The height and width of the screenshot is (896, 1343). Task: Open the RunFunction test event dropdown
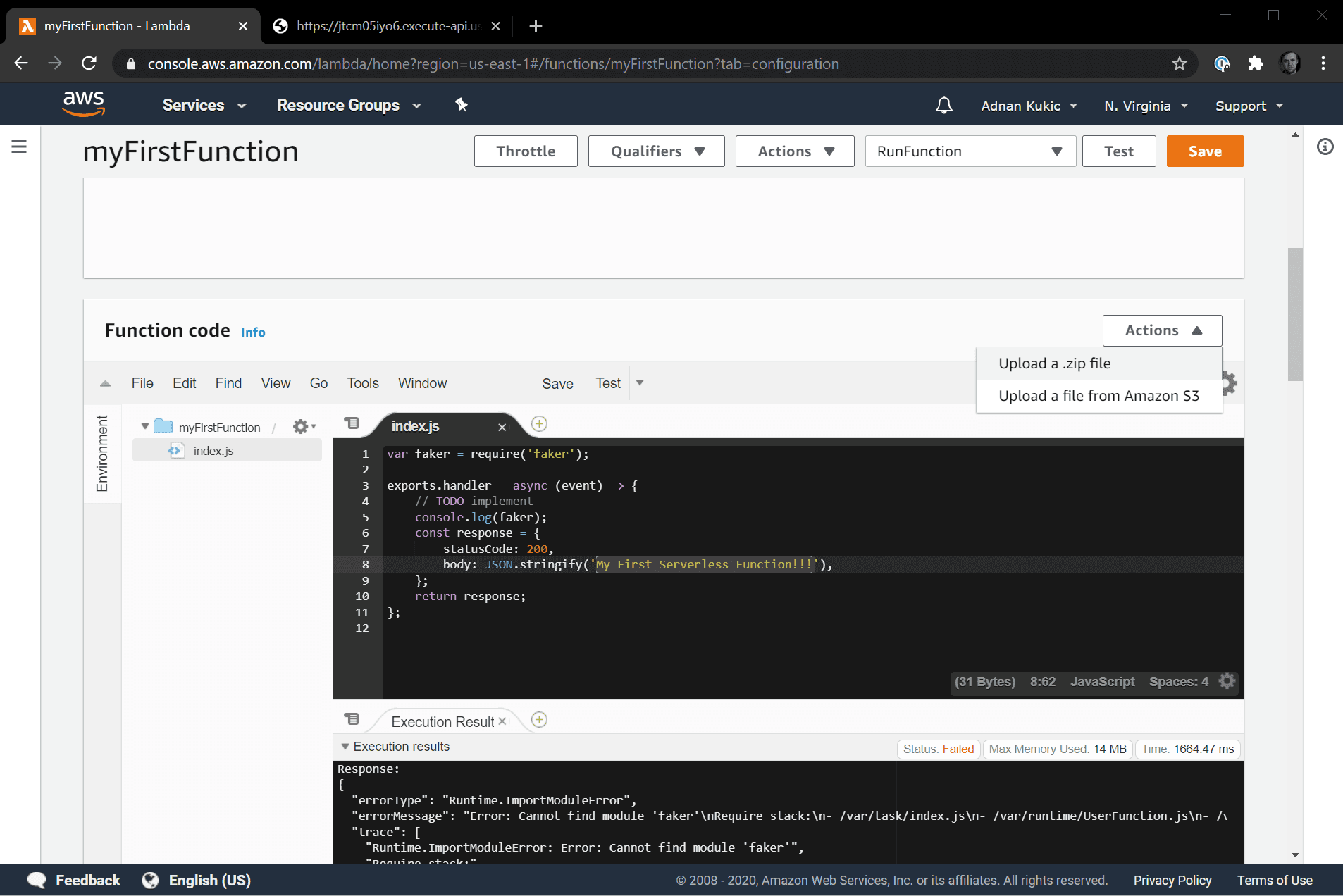pos(970,151)
